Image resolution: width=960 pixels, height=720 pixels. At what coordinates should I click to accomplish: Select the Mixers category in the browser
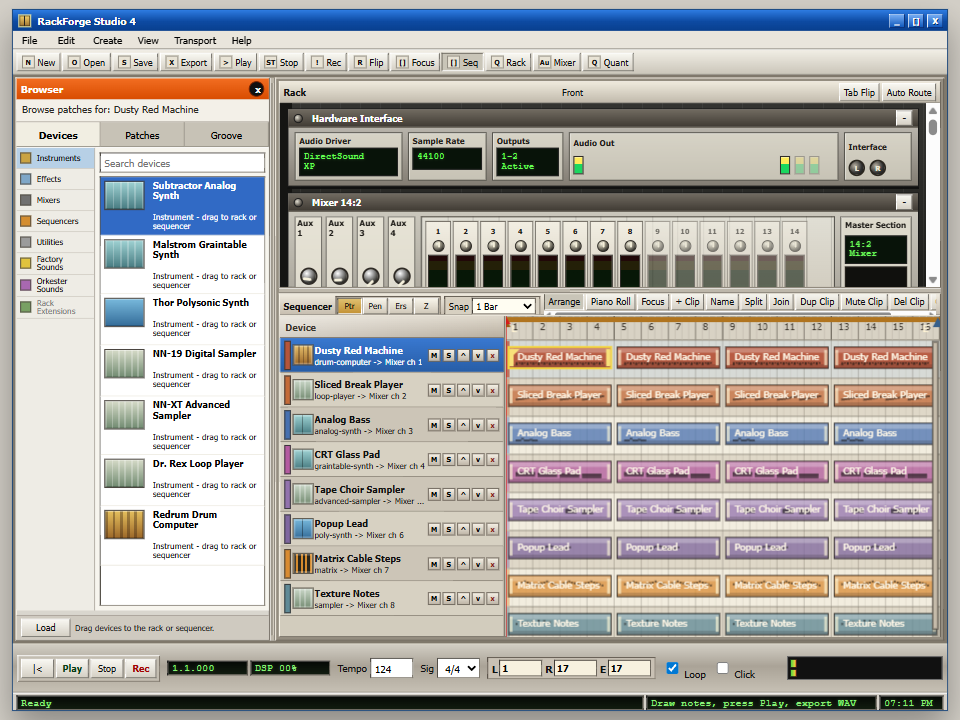point(55,200)
